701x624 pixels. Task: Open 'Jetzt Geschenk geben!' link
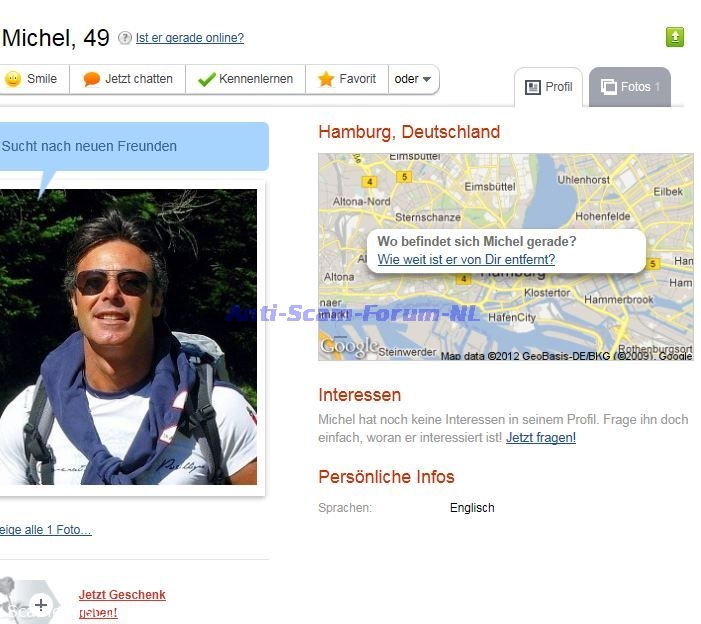[122, 603]
